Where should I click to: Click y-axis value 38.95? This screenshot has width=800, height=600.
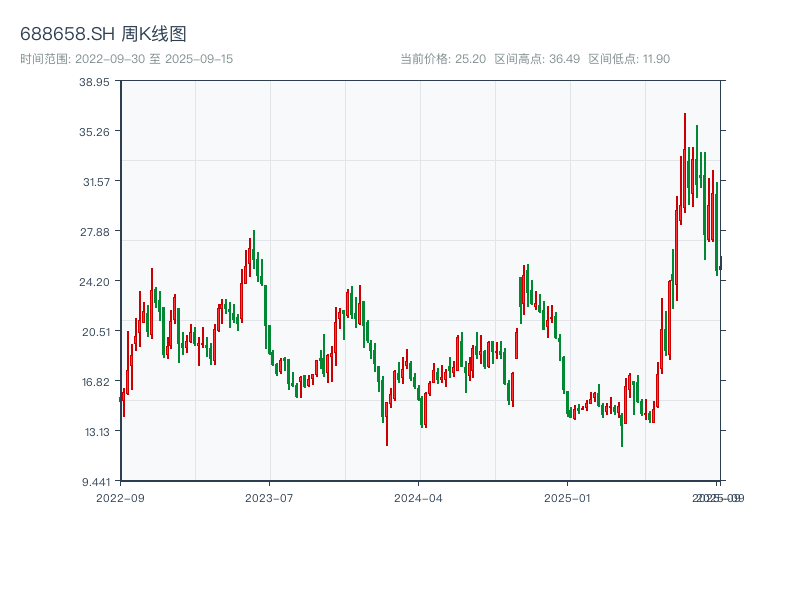pyautogui.click(x=94, y=82)
